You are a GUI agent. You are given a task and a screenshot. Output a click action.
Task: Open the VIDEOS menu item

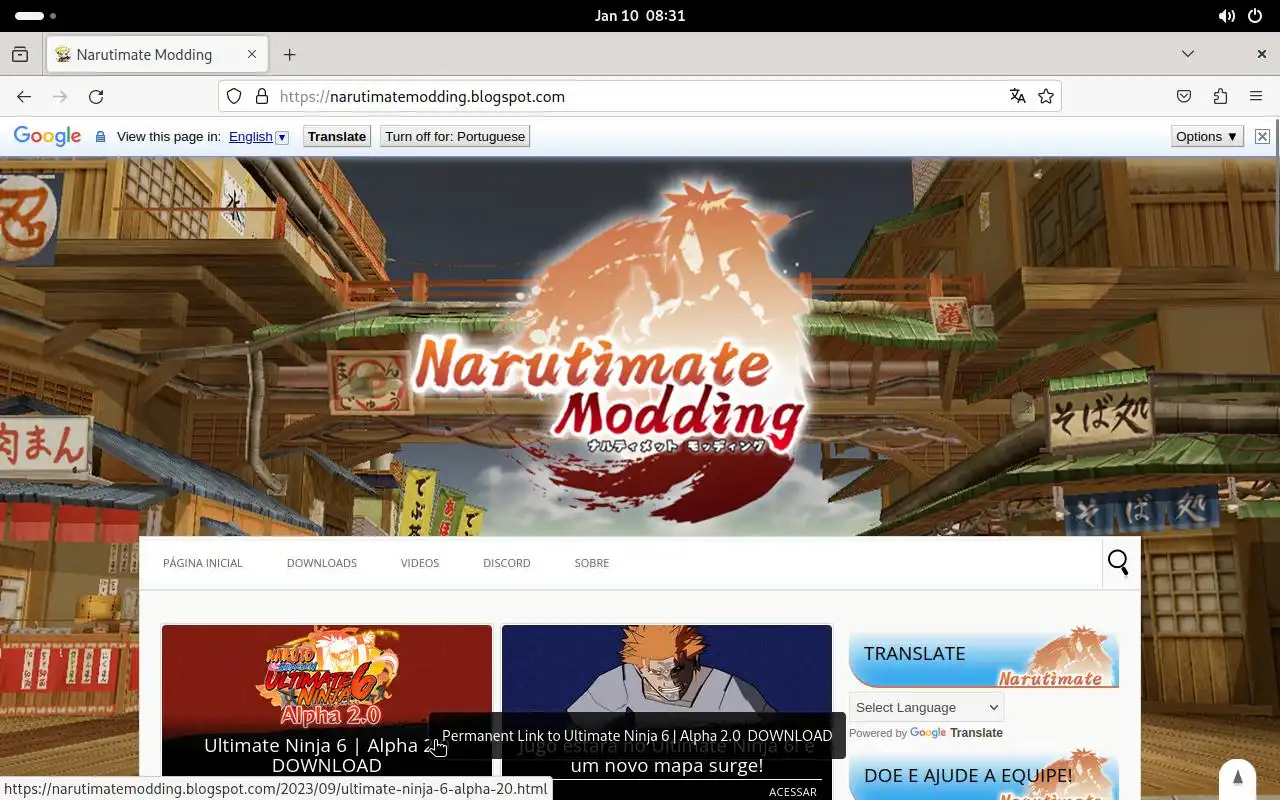(x=420, y=563)
